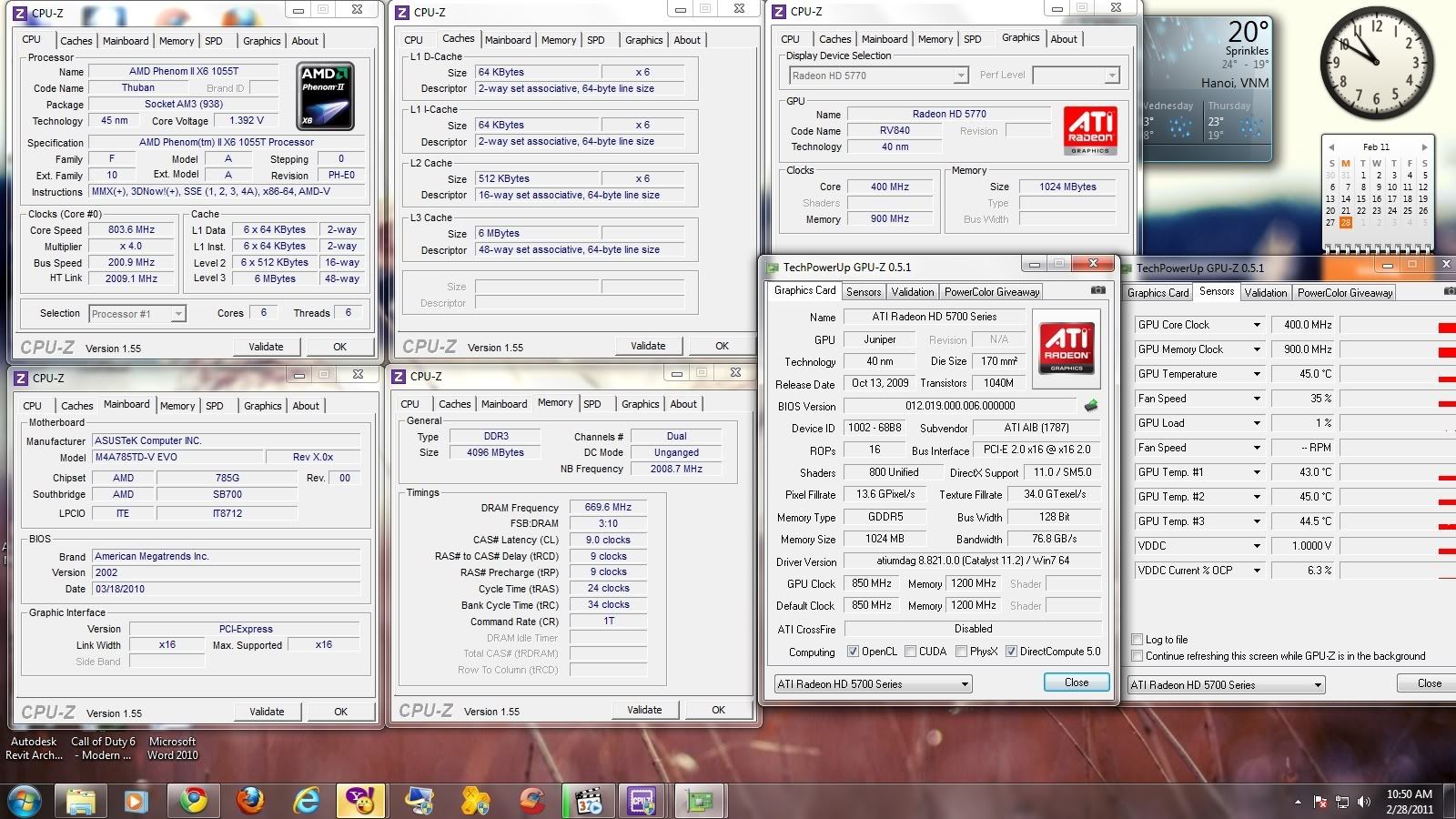Click the system tray volume speaker icon
Viewport: 1456px width, 819px height.
point(1363,802)
